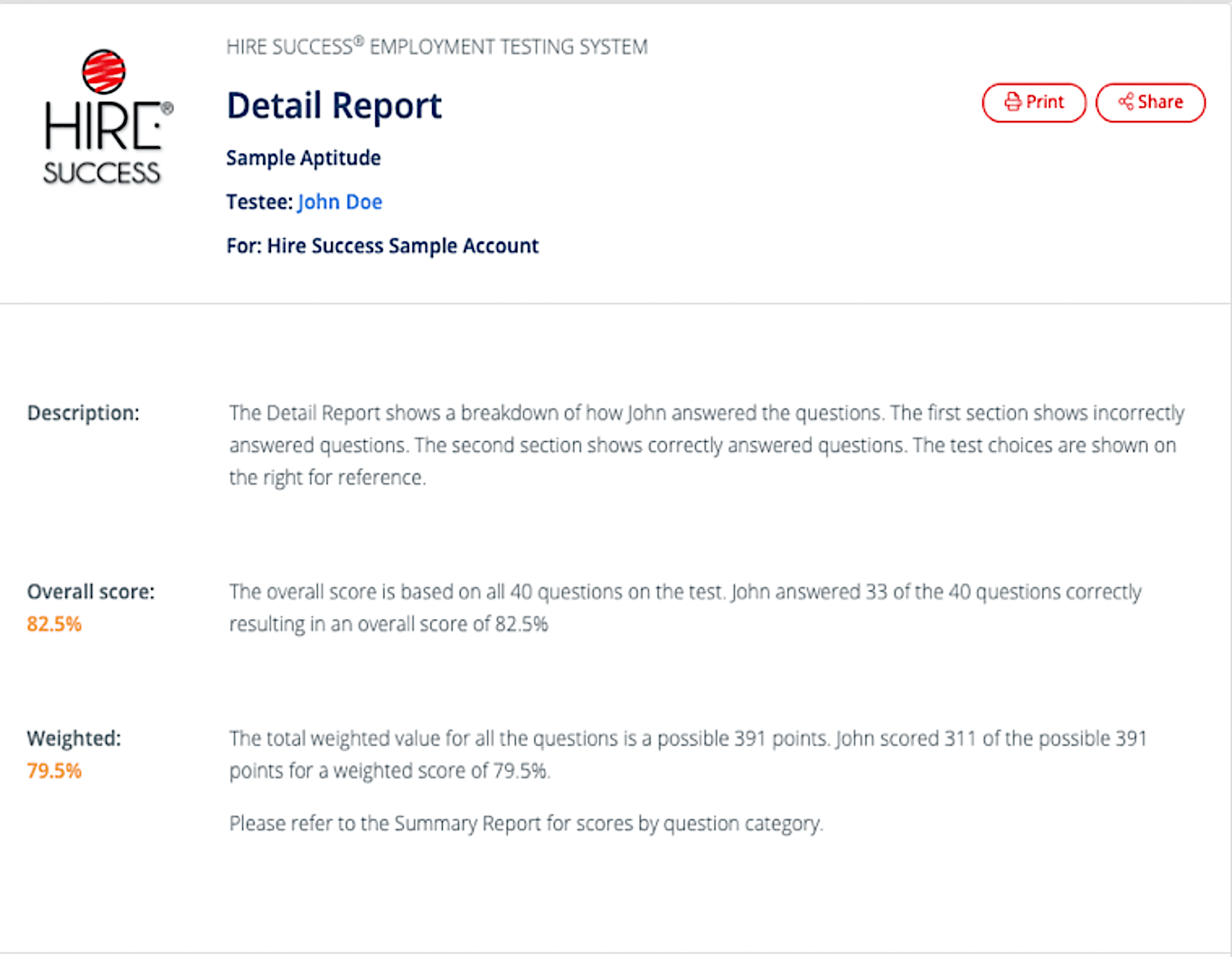Open the John Doe testee link
Screen dimensions: 1232x957
tap(339, 202)
